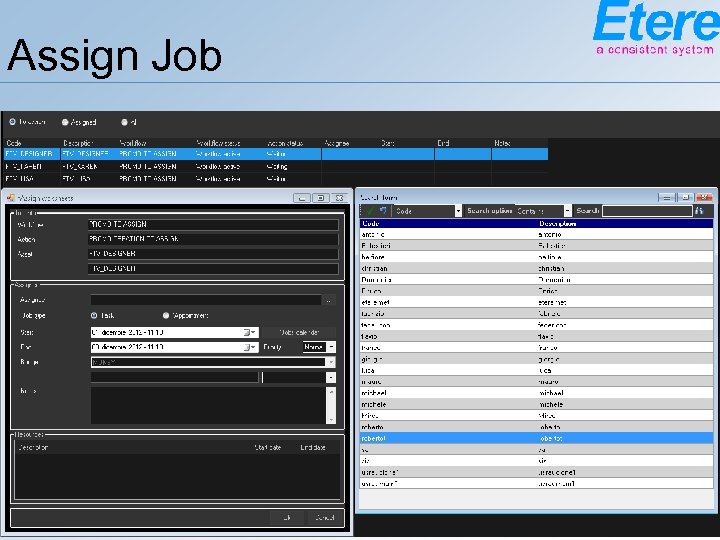Select the FTV_DESIGNER job row
The width and height of the screenshot is (720, 540).
point(276,154)
